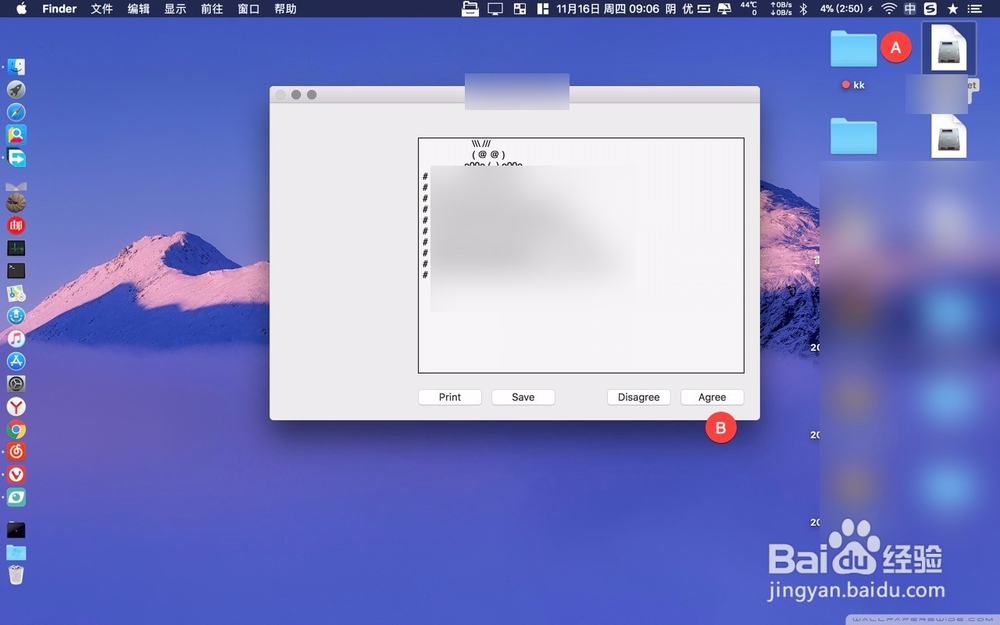Click the Bluetooth menu bar icon
Image resolution: width=1000 pixels, height=625 pixels.
point(803,8)
